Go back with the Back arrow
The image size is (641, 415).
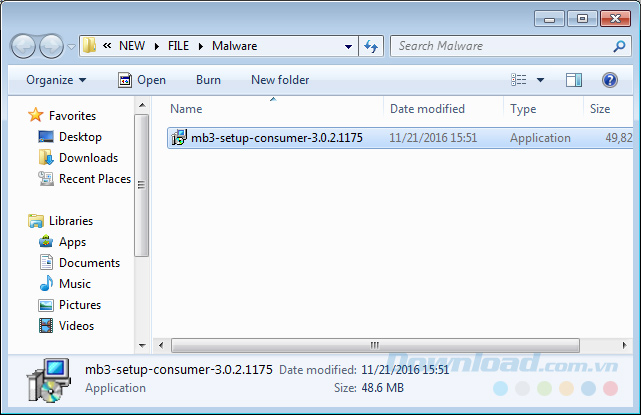[23, 46]
